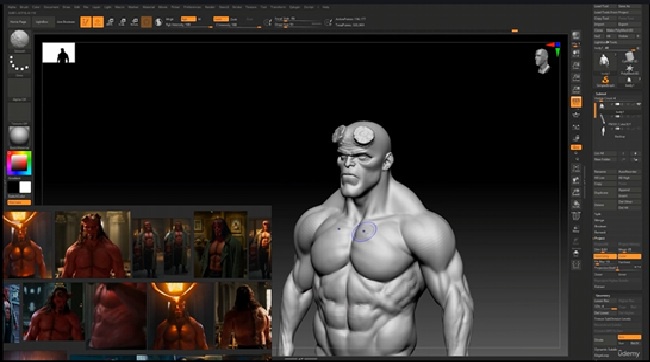Open the Document menu in menu bar

coord(51,7)
